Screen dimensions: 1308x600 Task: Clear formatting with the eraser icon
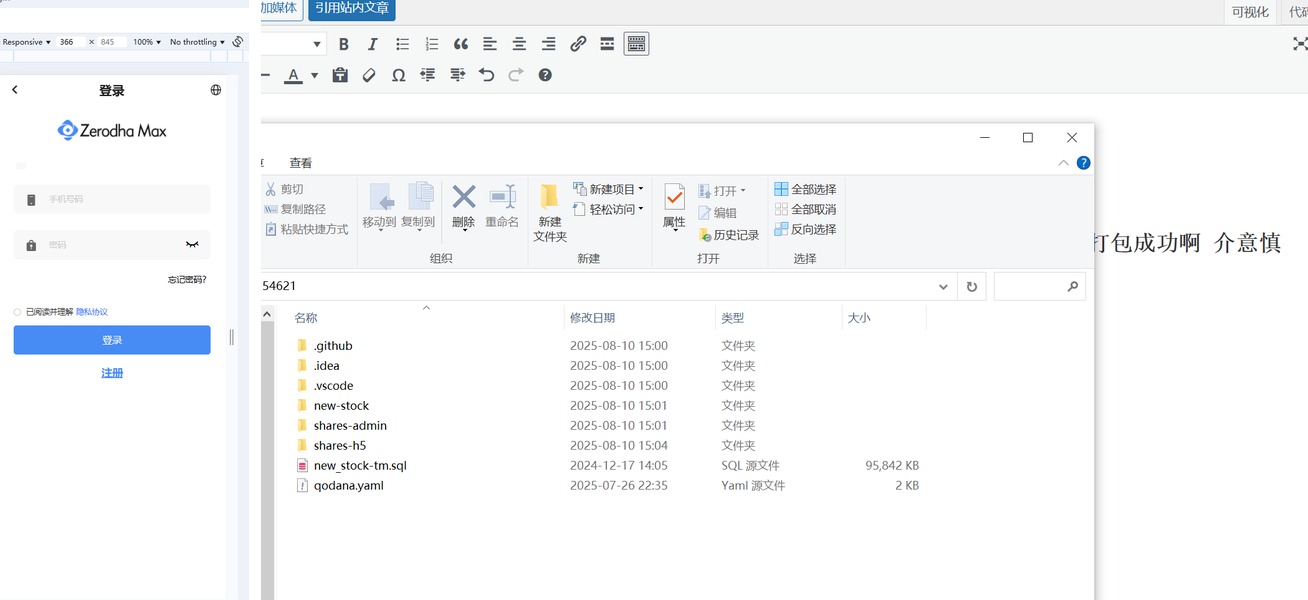click(x=369, y=75)
